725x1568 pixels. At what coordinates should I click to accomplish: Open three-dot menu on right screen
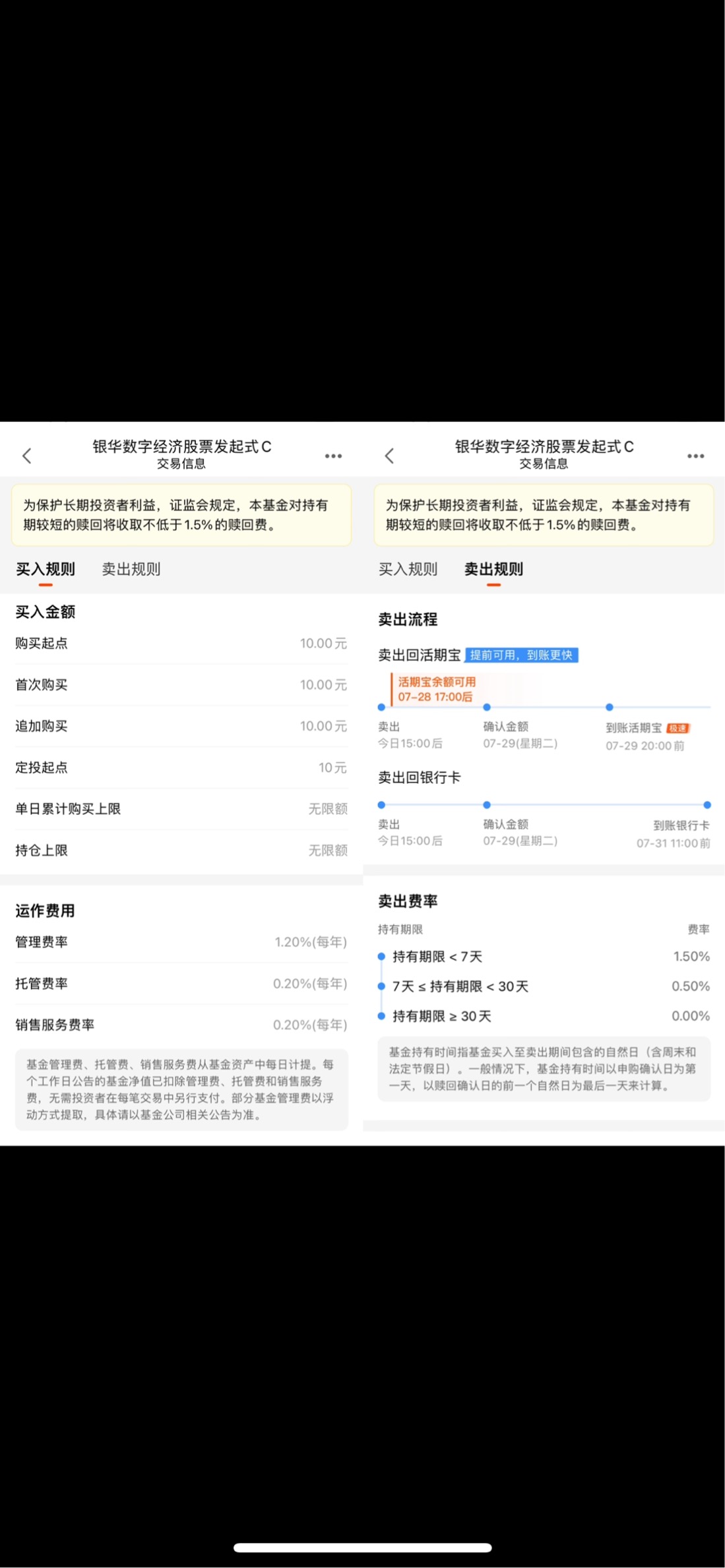(x=695, y=456)
